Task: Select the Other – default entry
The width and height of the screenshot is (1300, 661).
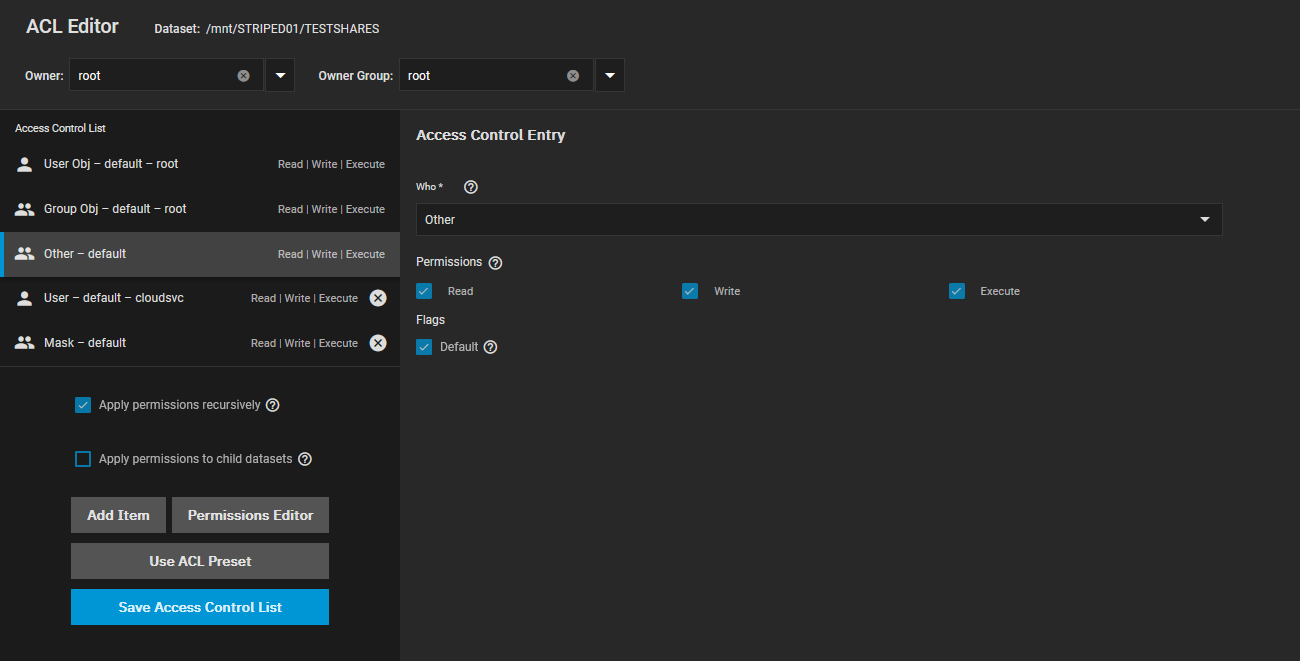Action: 200,254
